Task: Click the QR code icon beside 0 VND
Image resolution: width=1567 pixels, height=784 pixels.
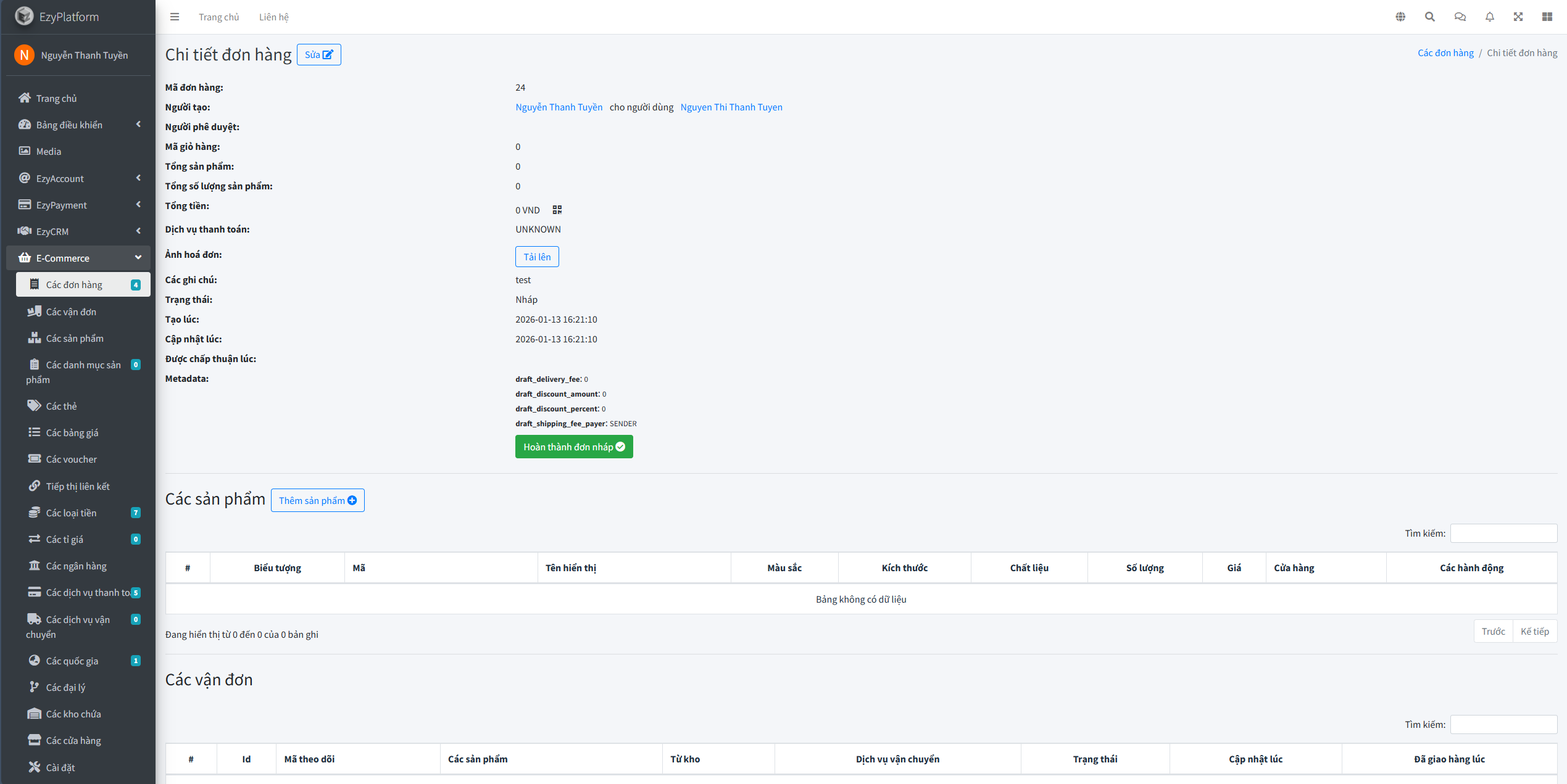Action: [557, 210]
